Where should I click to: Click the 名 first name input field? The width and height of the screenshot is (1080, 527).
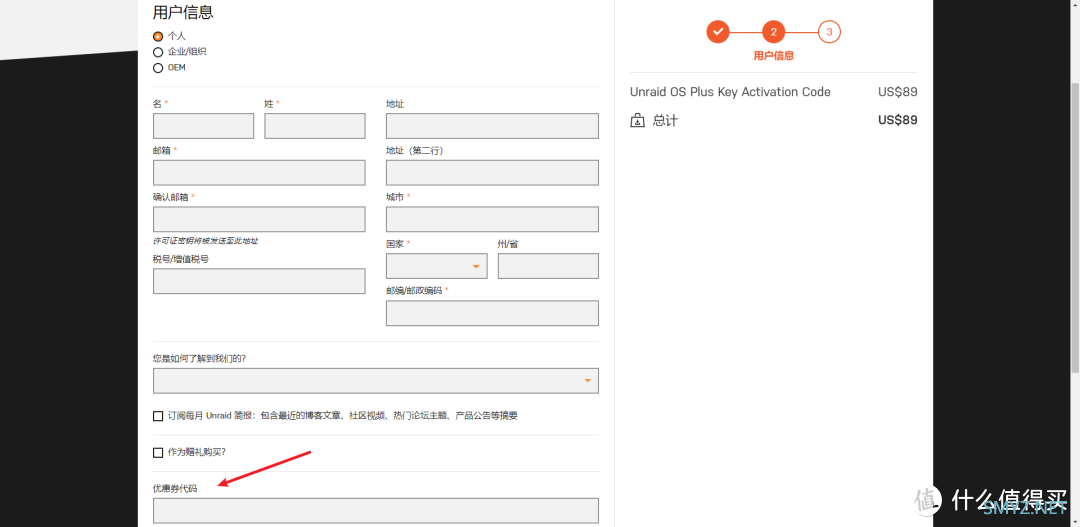coord(203,126)
